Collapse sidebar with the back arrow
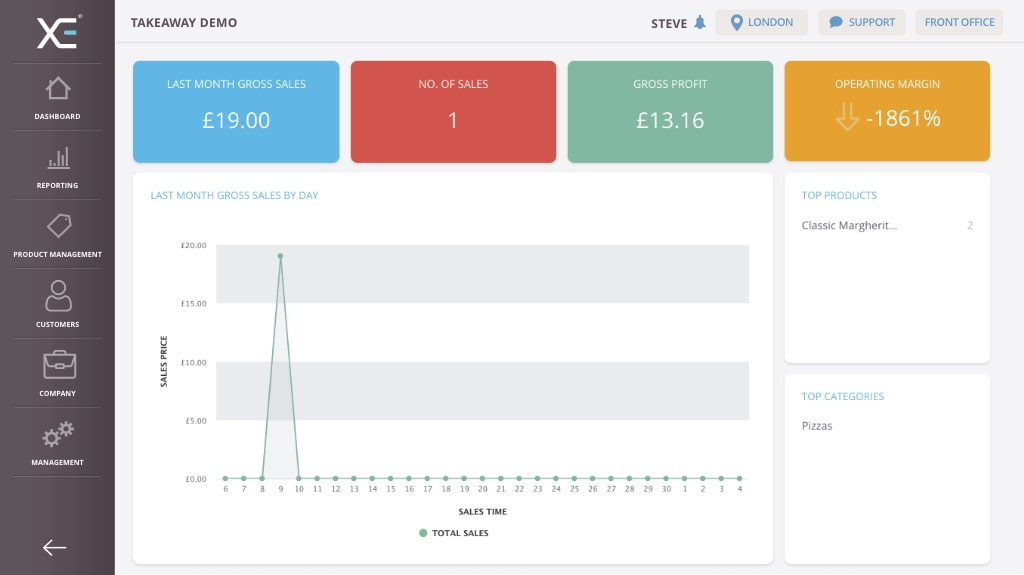 point(55,547)
